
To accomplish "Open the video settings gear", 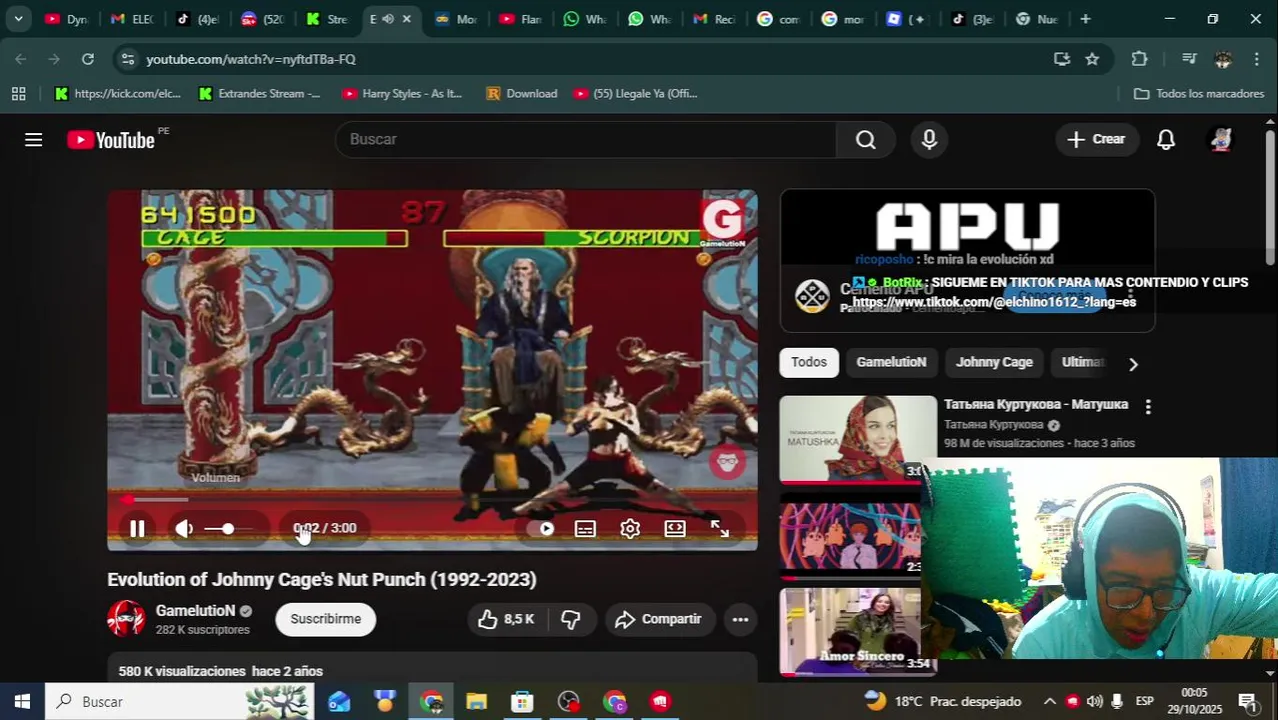I will pos(630,529).
